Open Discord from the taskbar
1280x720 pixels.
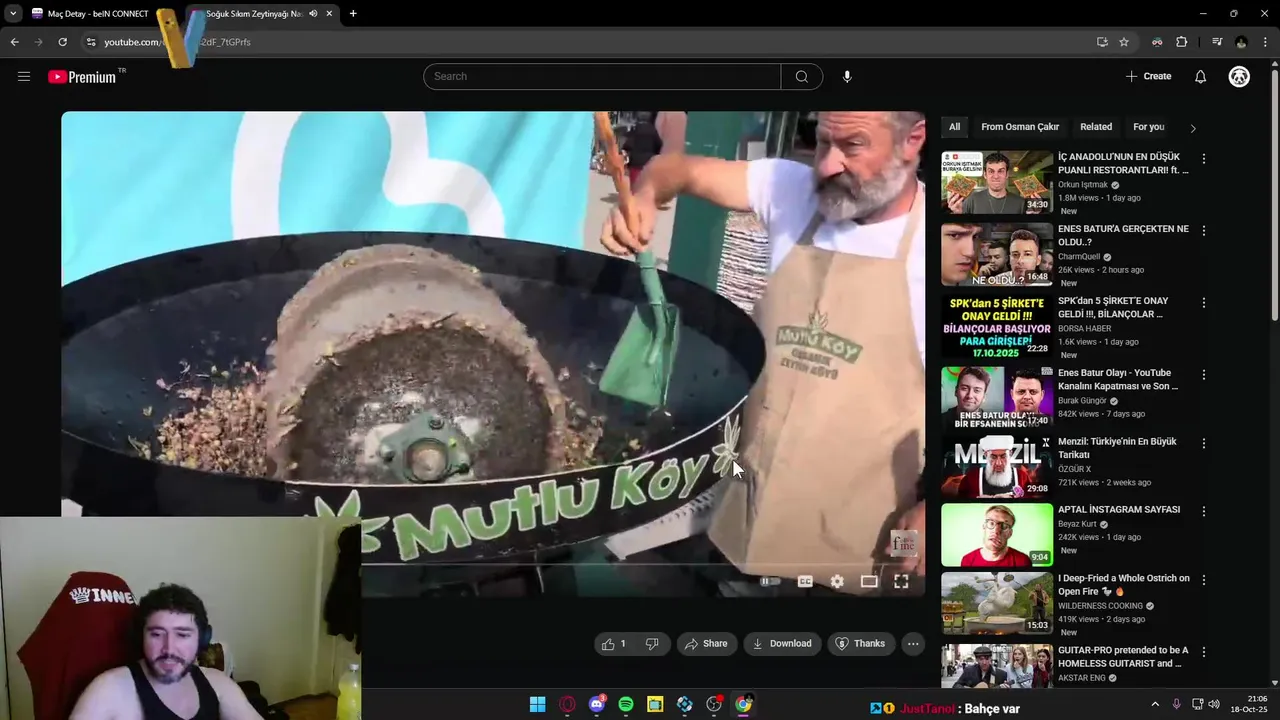pyautogui.click(x=597, y=704)
